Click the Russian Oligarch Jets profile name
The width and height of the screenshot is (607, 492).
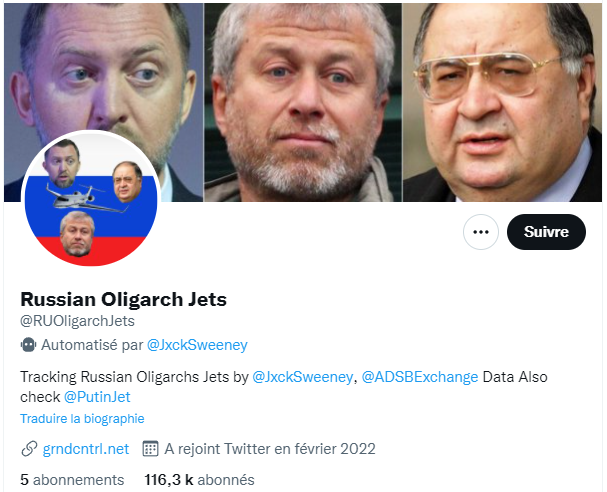(123, 299)
